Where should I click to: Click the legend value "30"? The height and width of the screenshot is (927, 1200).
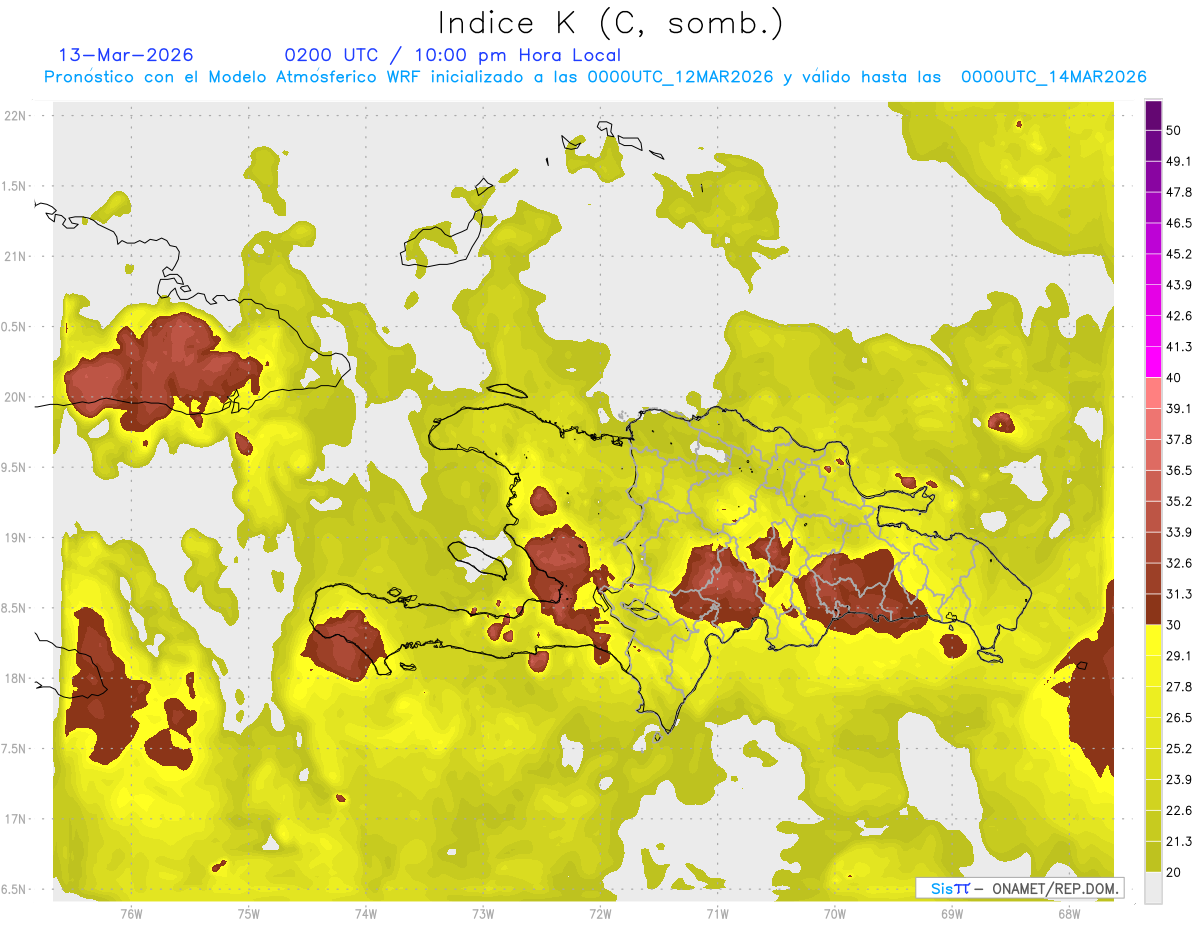click(1175, 625)
